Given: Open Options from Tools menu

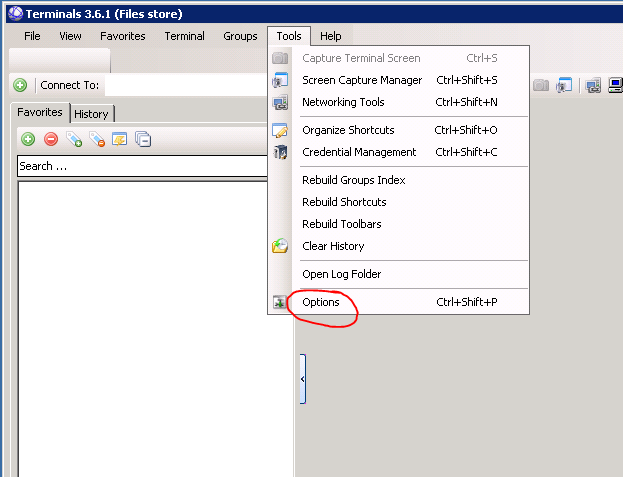Looking at the screenshot, I should (x=399, y=302).
